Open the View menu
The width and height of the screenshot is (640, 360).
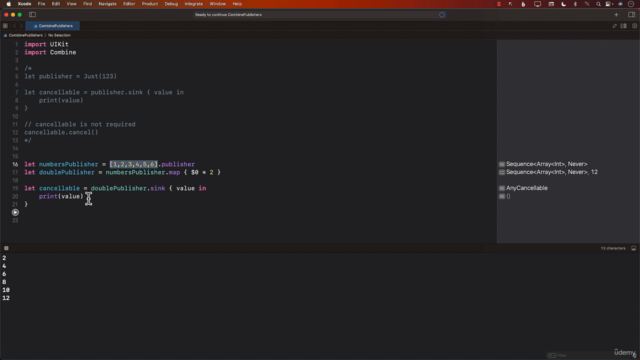(71, 4)
